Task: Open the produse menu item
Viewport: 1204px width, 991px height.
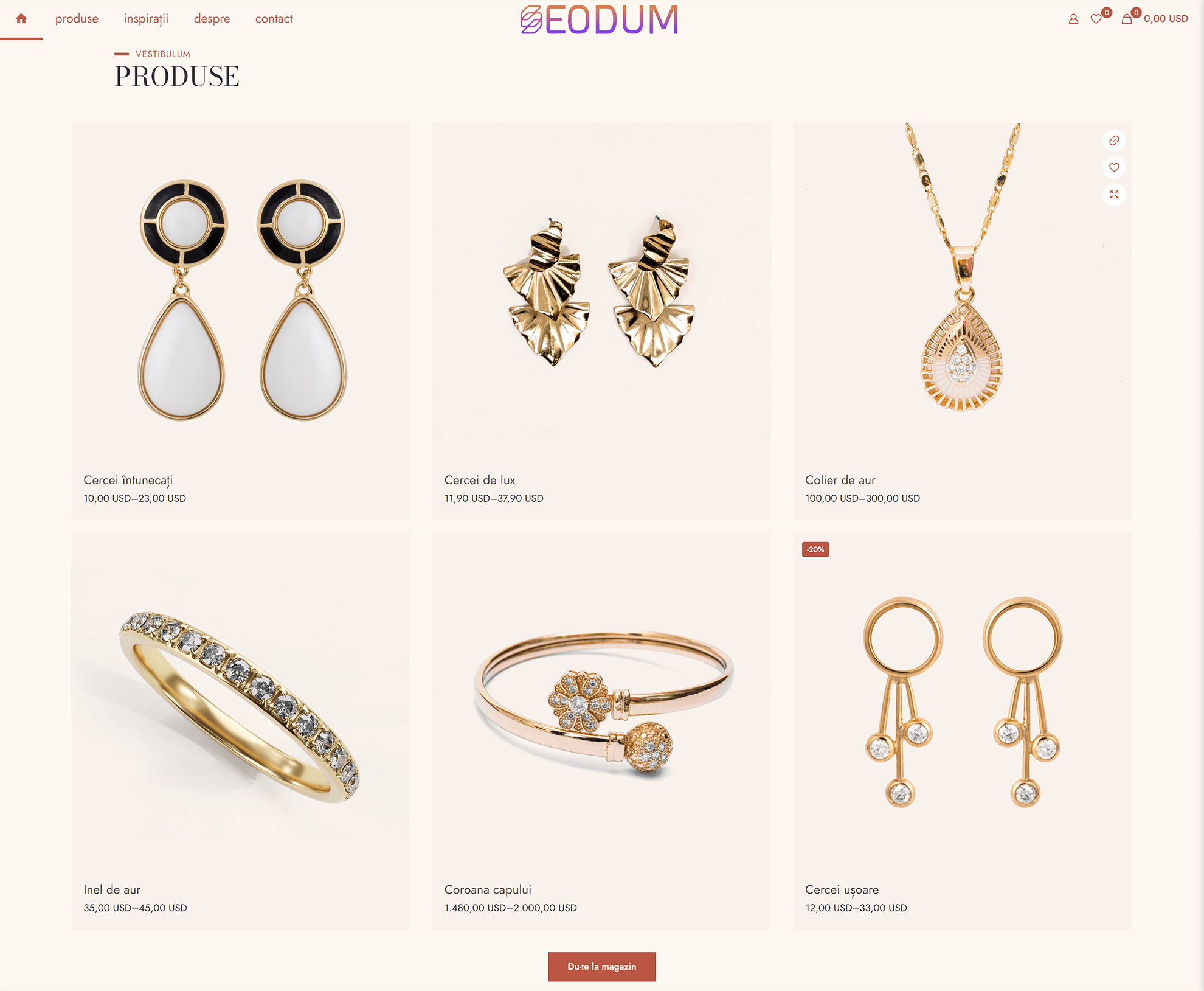Action: click(77, 19)
